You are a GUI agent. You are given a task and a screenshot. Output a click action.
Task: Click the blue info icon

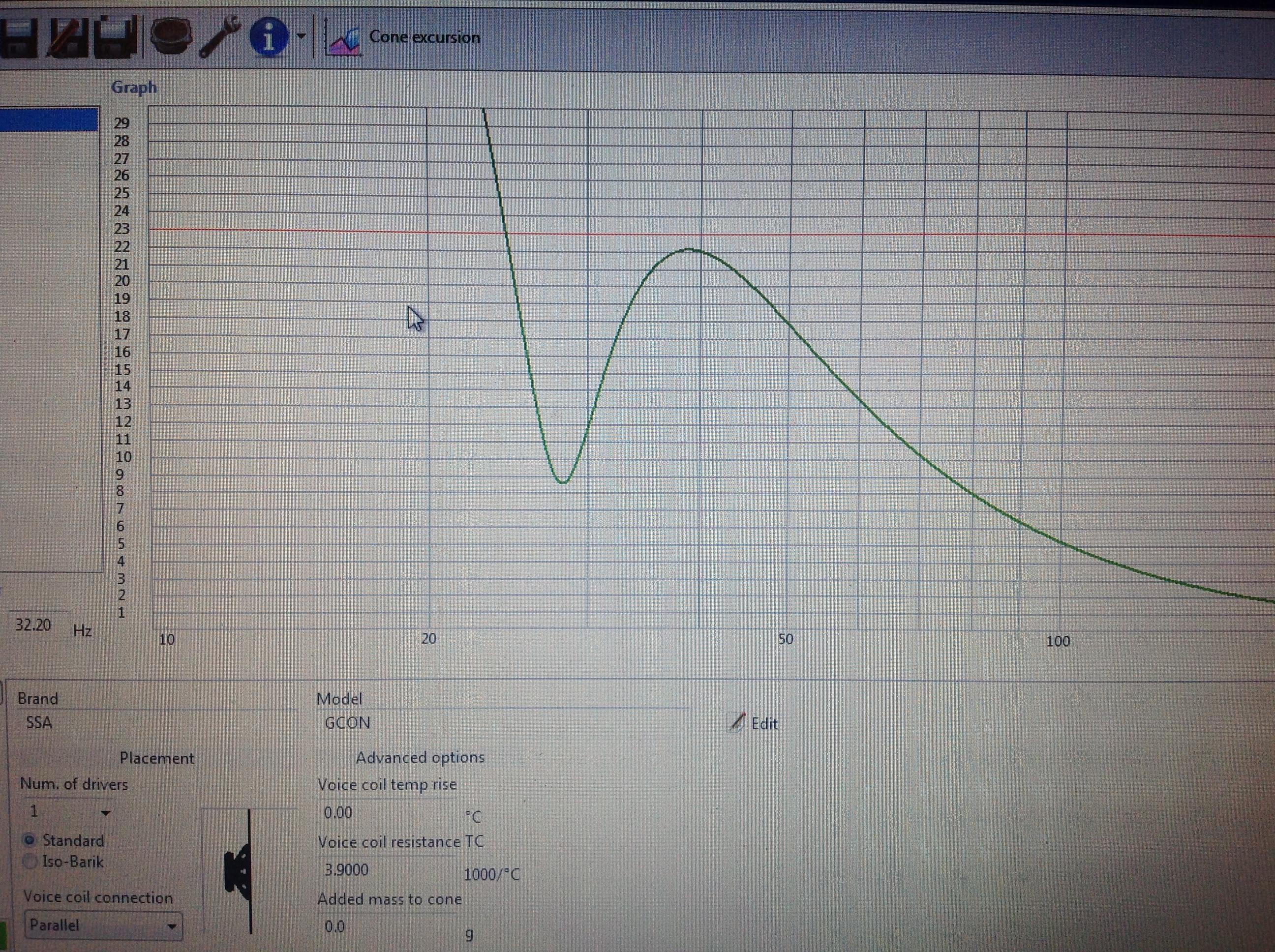tap(269, 36)
